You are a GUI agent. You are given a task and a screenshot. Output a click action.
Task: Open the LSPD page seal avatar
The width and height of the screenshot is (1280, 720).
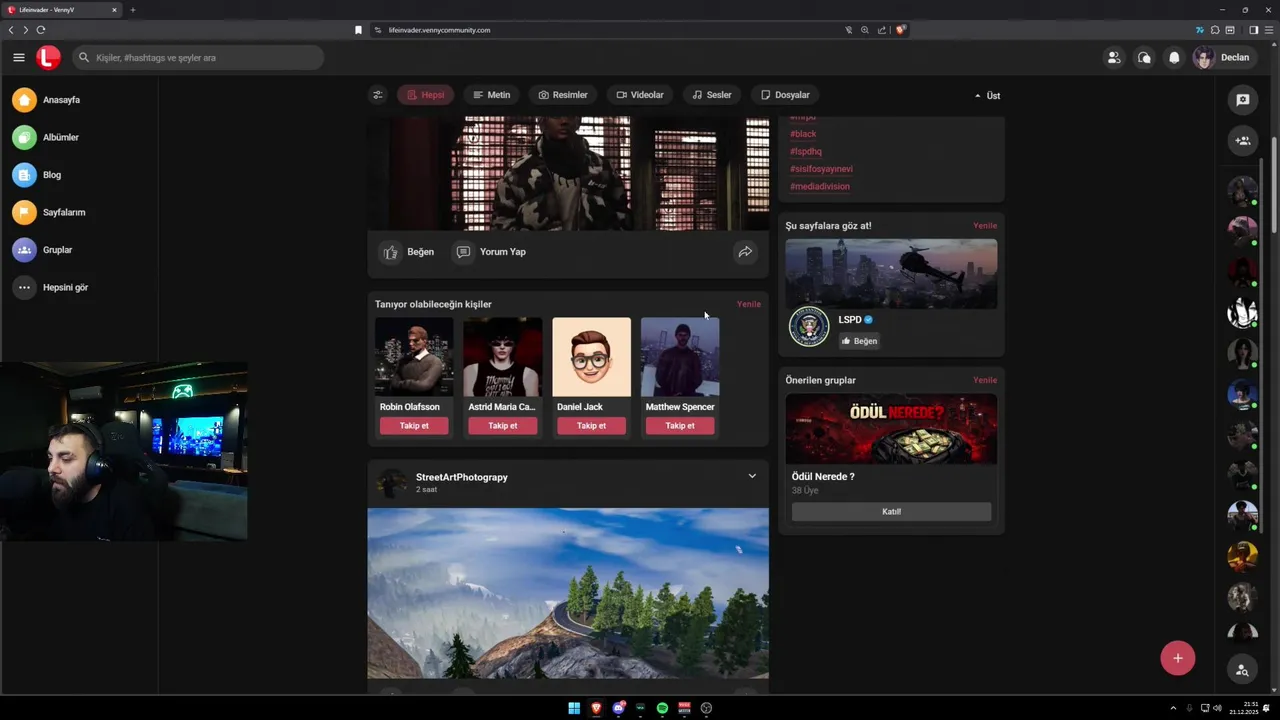coord(809,327)
